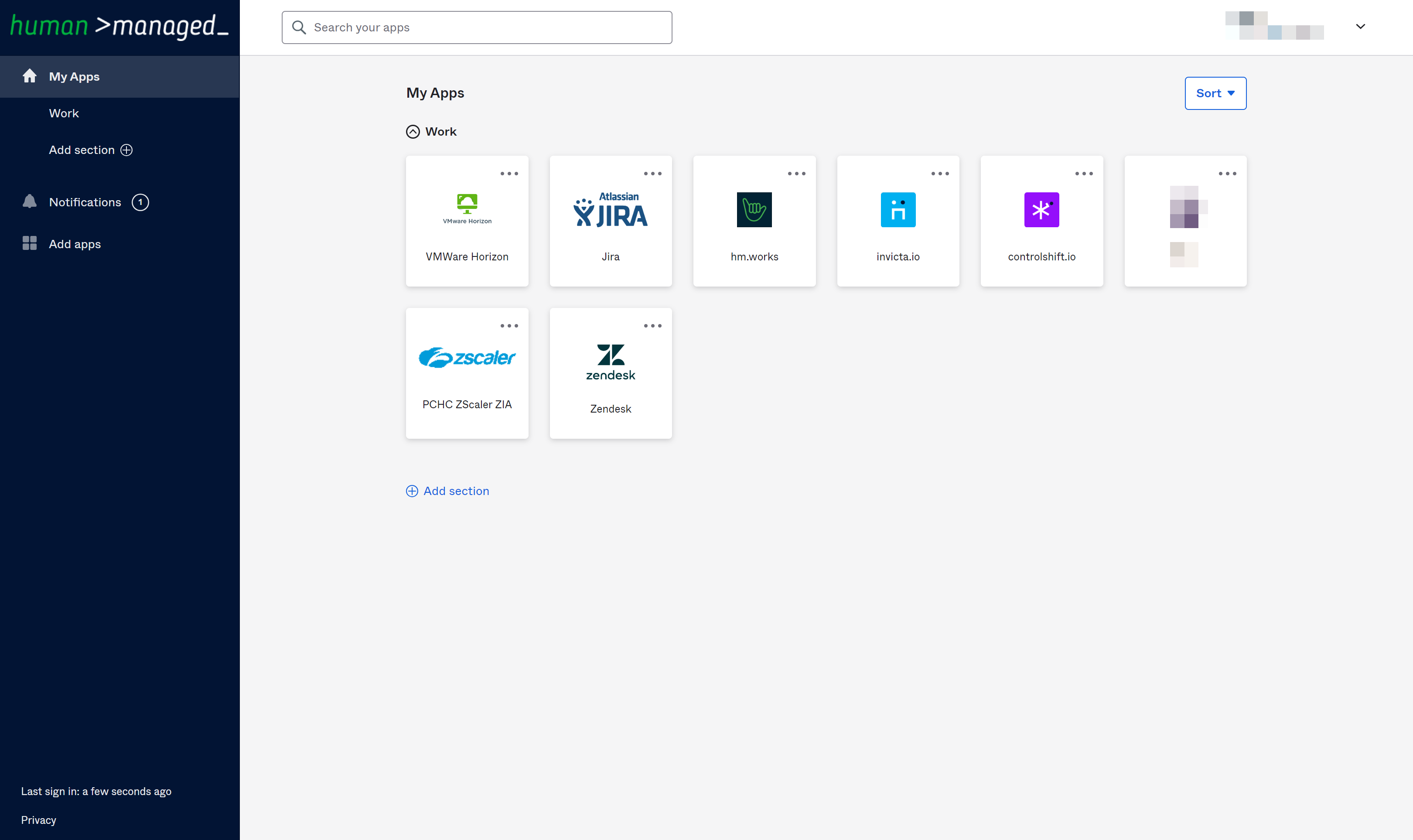Open Zendesk tile options menu

652,326
